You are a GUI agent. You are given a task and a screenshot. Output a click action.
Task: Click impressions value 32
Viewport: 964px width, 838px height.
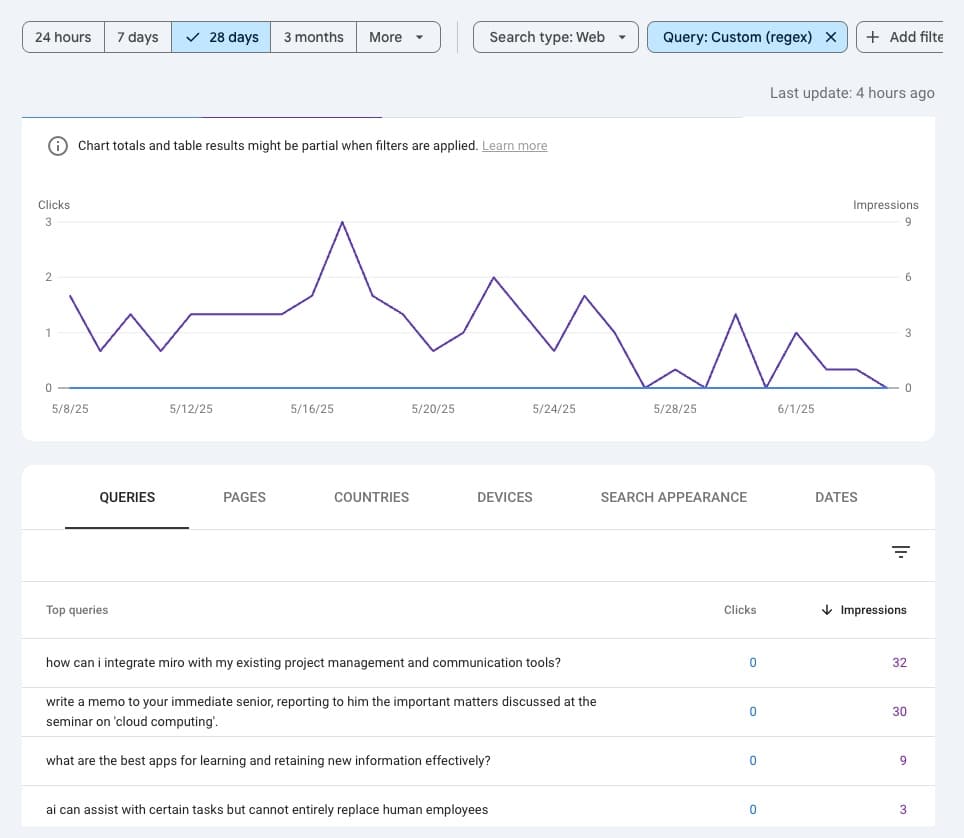899,663
